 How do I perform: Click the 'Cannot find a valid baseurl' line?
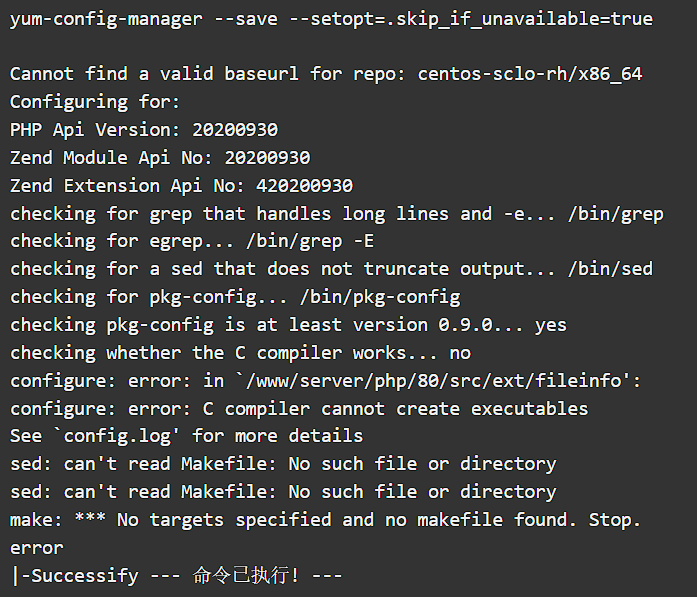tap(326, 74)
